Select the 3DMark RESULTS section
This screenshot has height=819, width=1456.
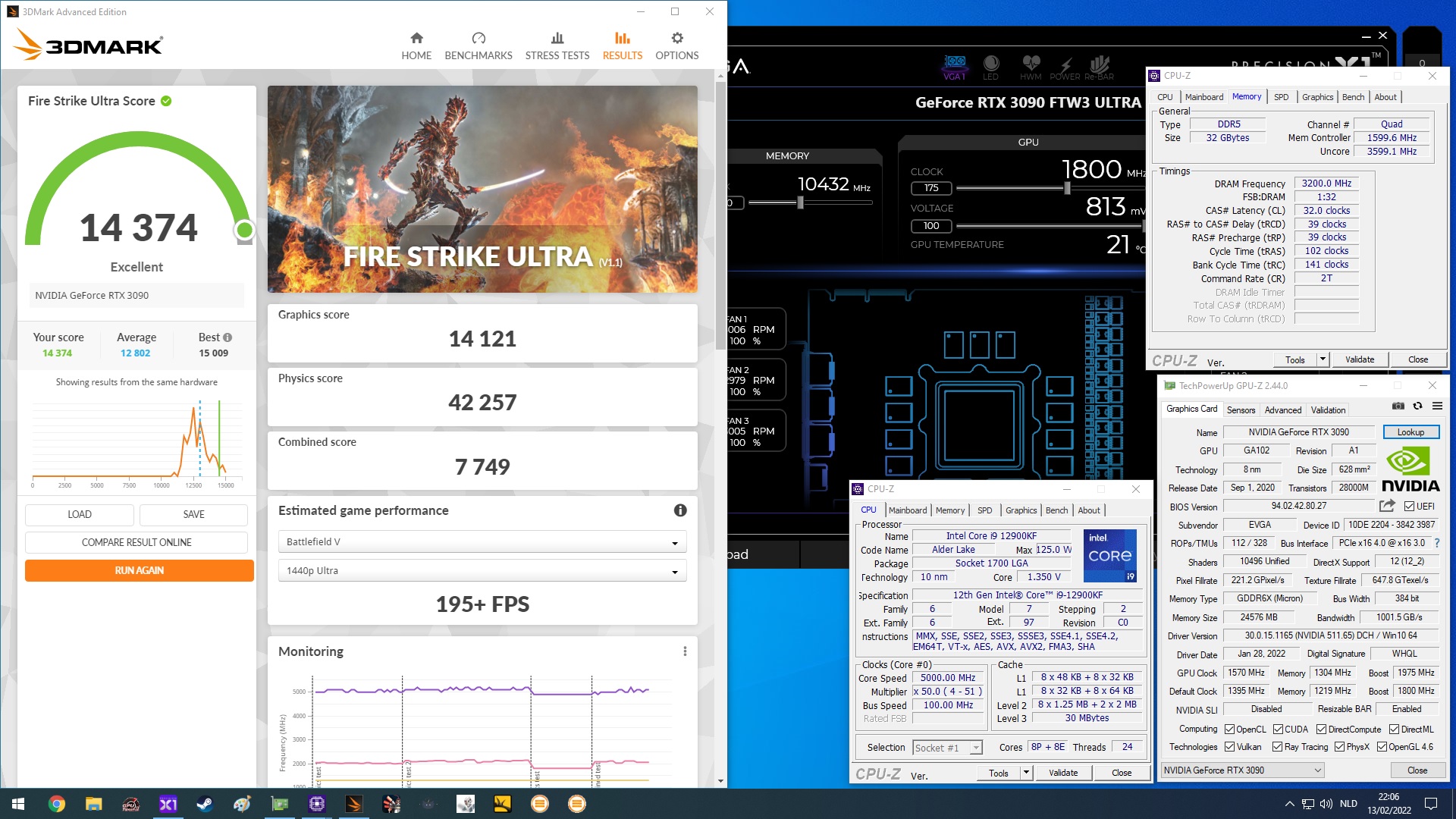click(x=623, y=46)
